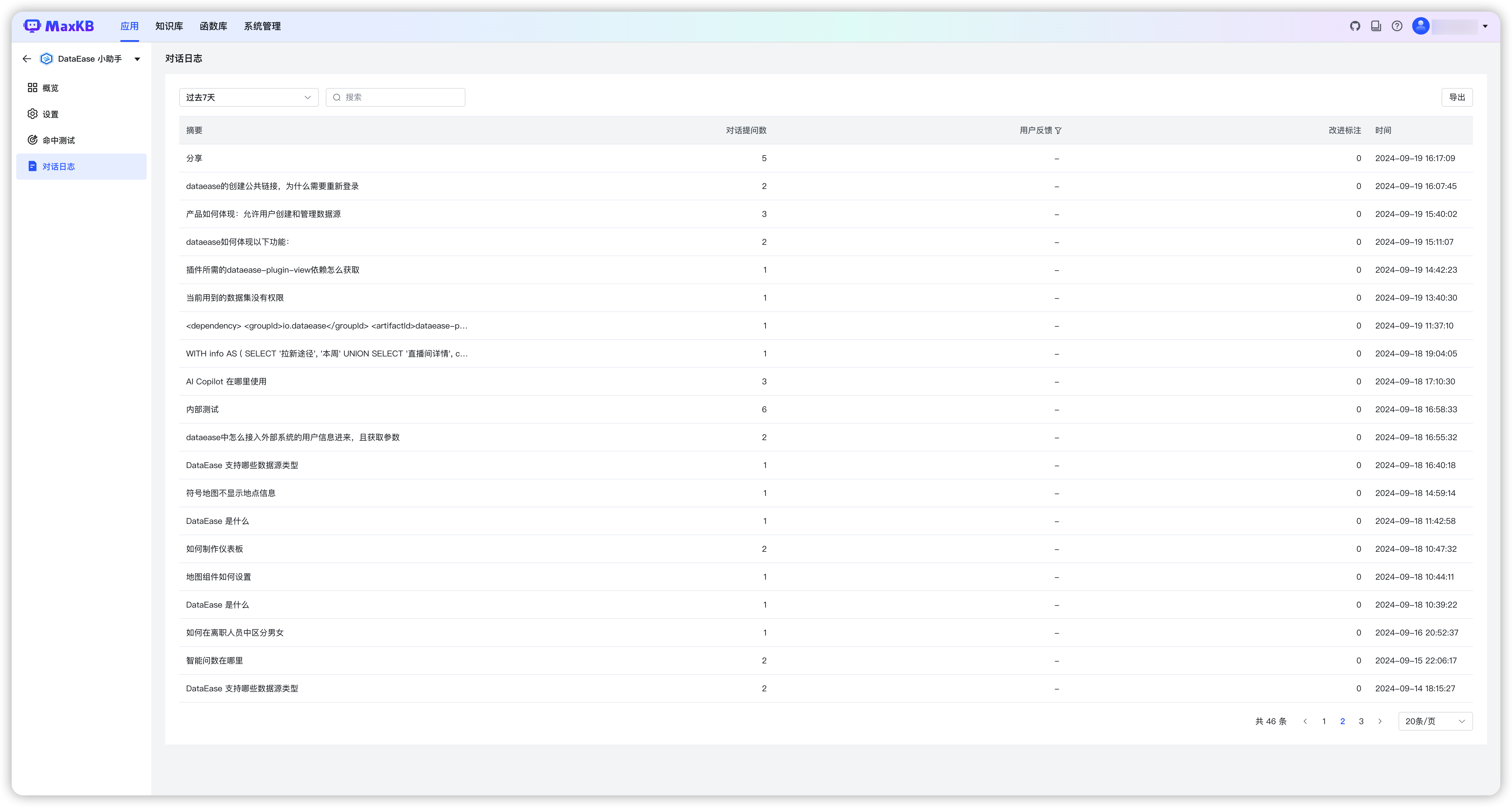
Task: Open the 系统管理 menu item
Action: point(262,26)
